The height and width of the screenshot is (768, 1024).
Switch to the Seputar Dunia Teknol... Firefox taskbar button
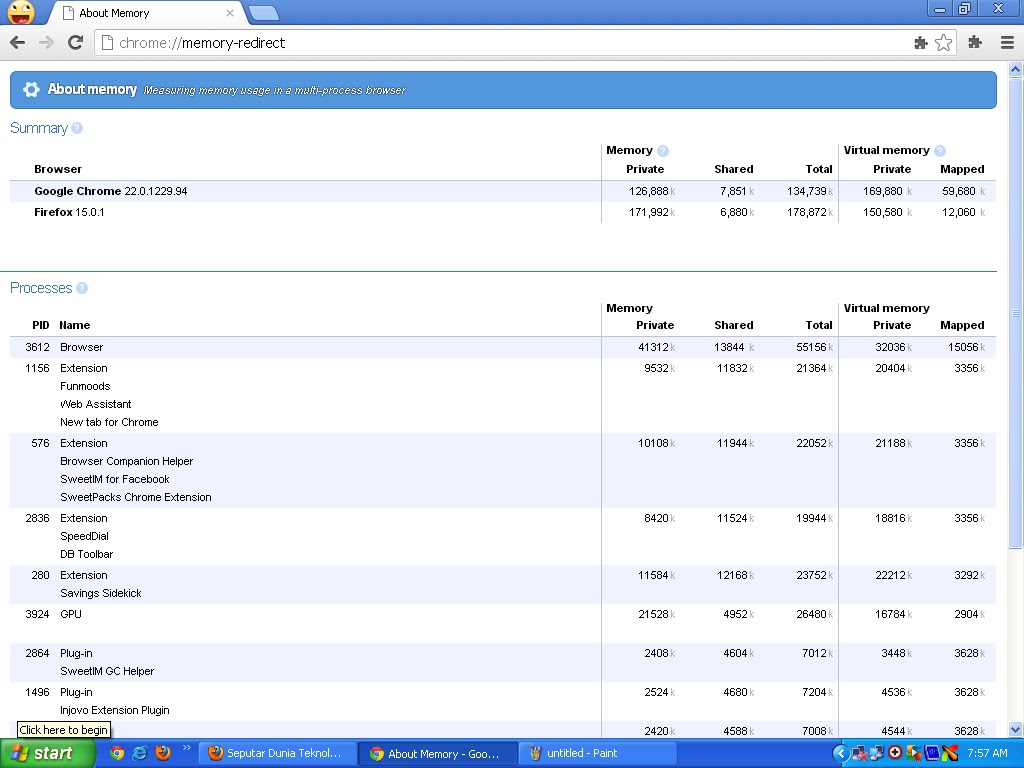[277, 754]
